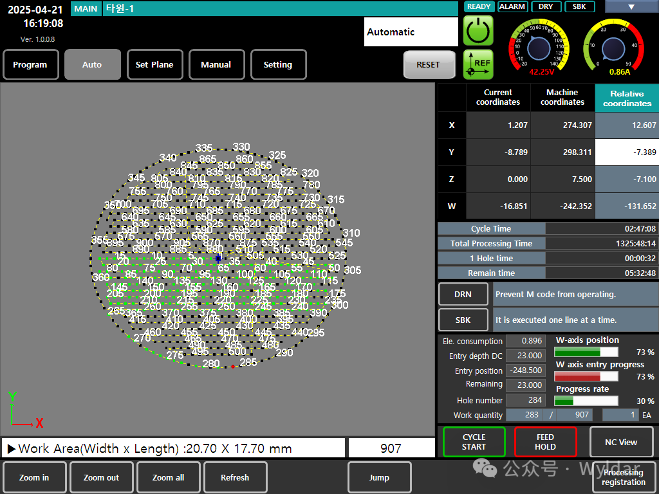The image size is (660, 495).
Task: Click the Zoom all button
Action: tap(168, 477)
